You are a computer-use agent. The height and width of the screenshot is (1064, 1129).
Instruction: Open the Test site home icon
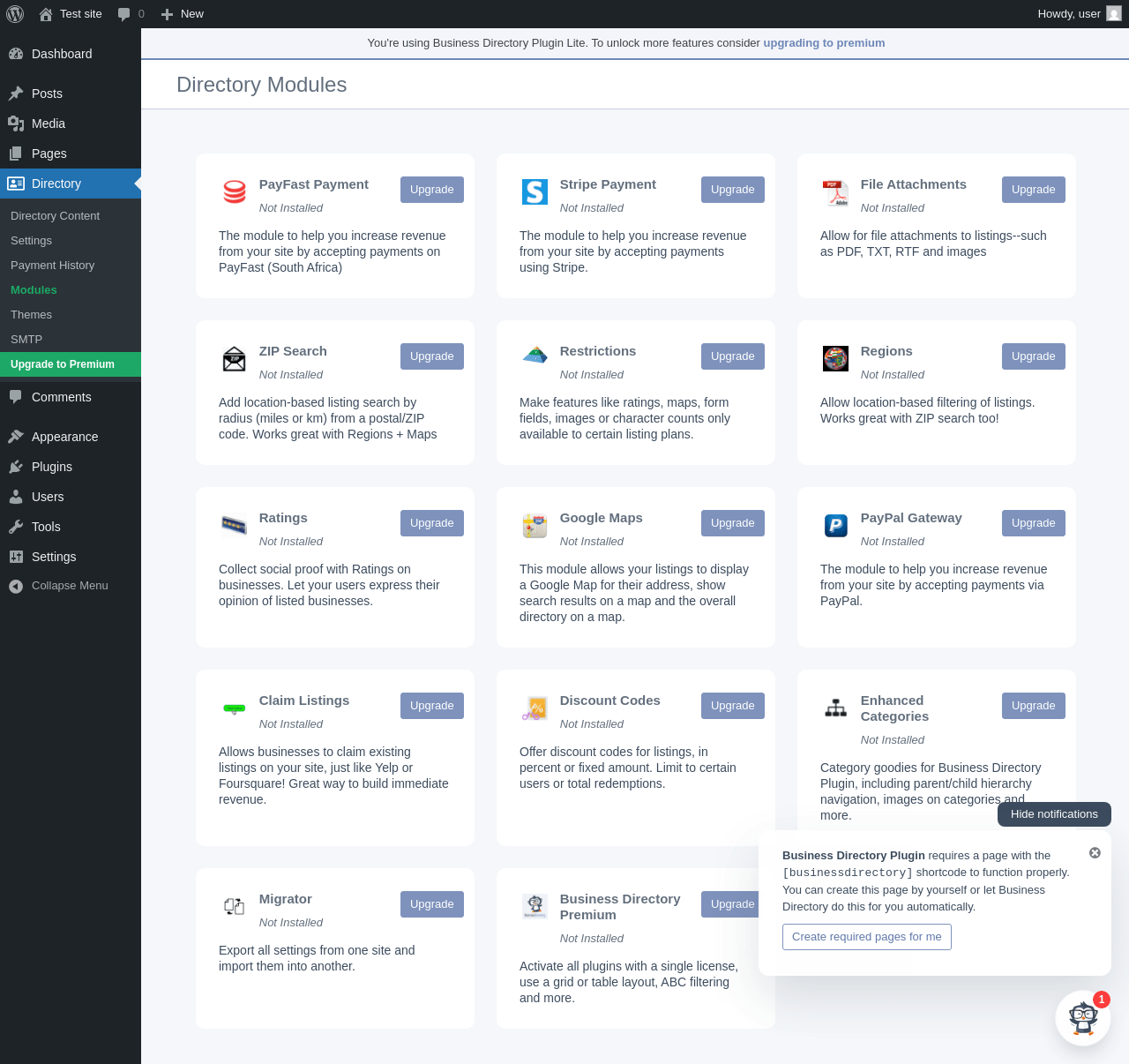point(46,14)
